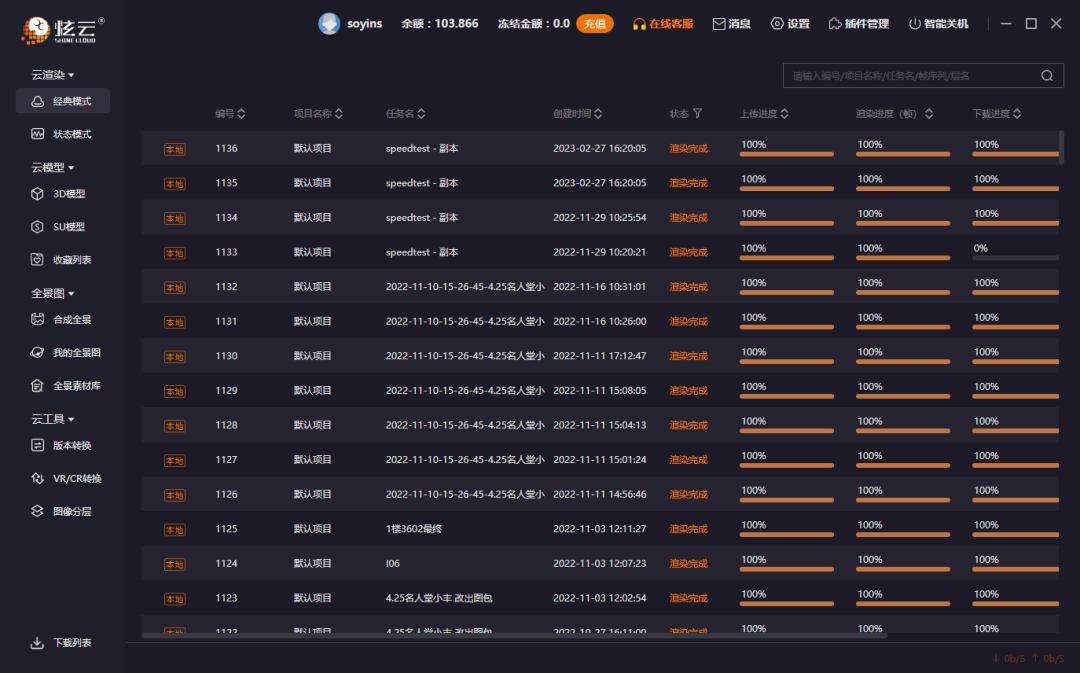Click the horizontal scrollbar under the table
Image resolution: width=1080 pixels, height=673 pixels.
point(514,635)
